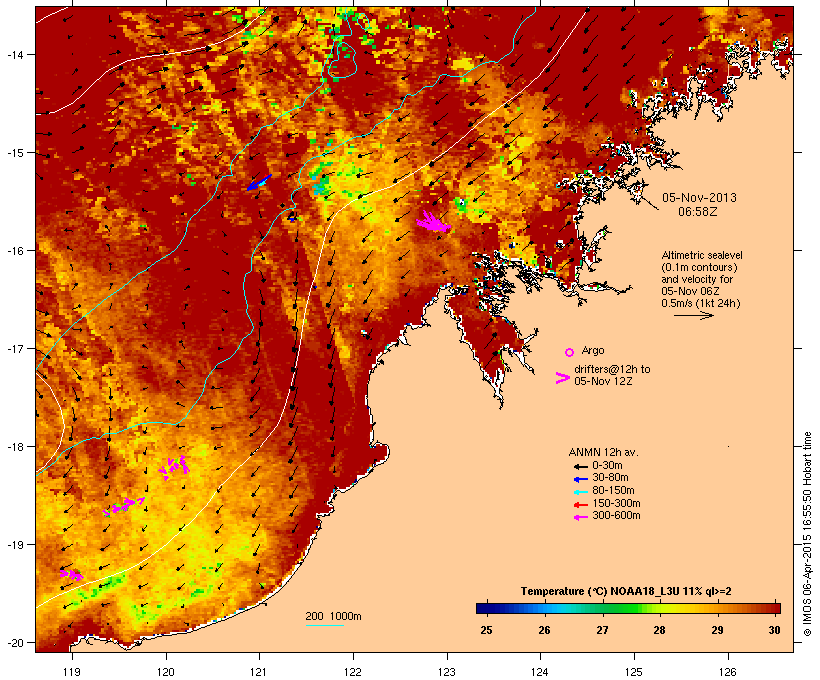Click the blue 30-80m legend arrow
Image resolution: width=820 pixels, height=680 pixels.
pos(581,479)
